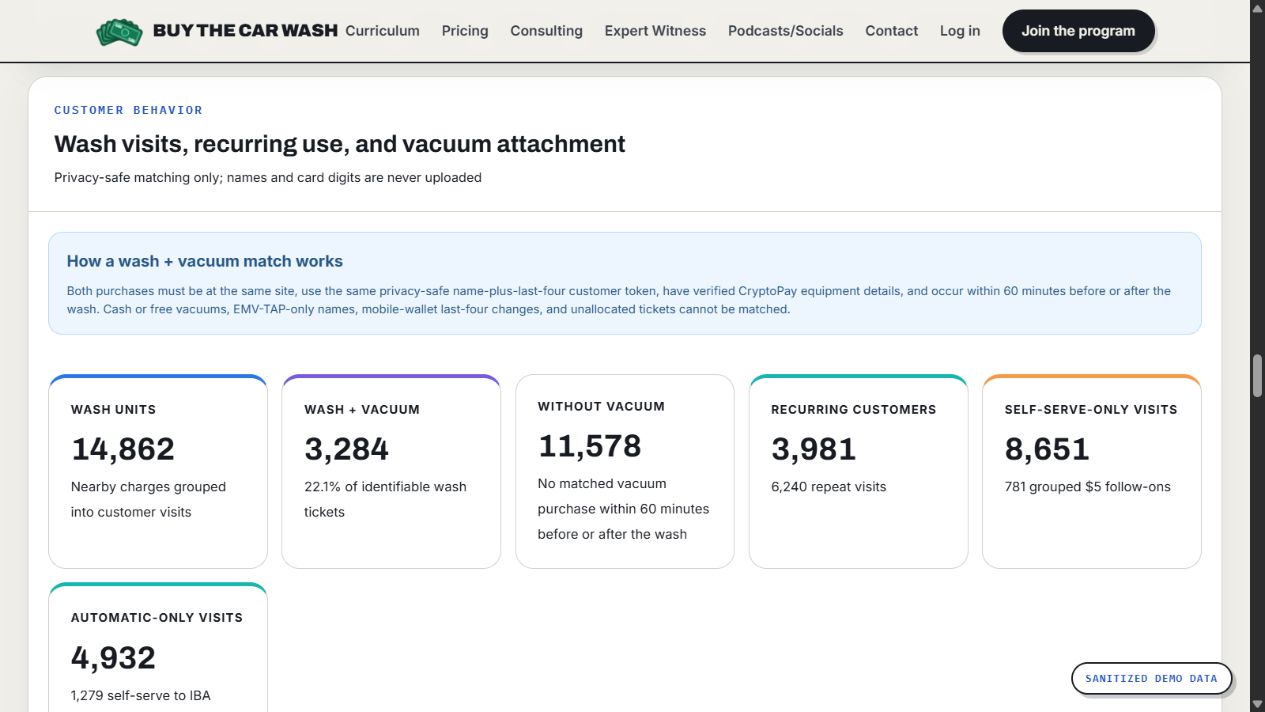This screenshot has height=712, width=1265.
Task: Select the Recurring Customers card
Action: tap(858, 471)
